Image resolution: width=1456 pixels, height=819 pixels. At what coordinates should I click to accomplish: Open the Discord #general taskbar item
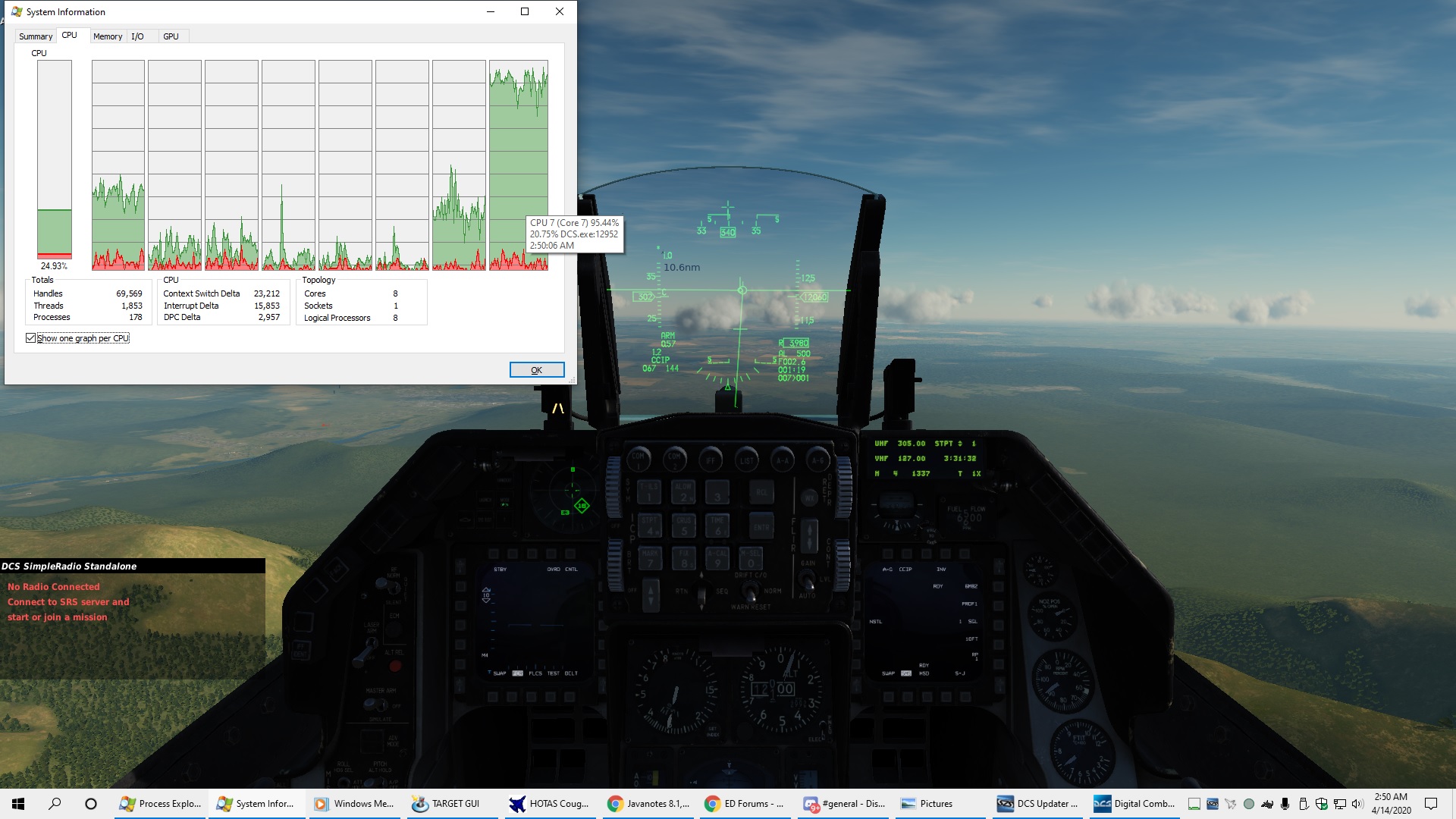coord(844,804)
